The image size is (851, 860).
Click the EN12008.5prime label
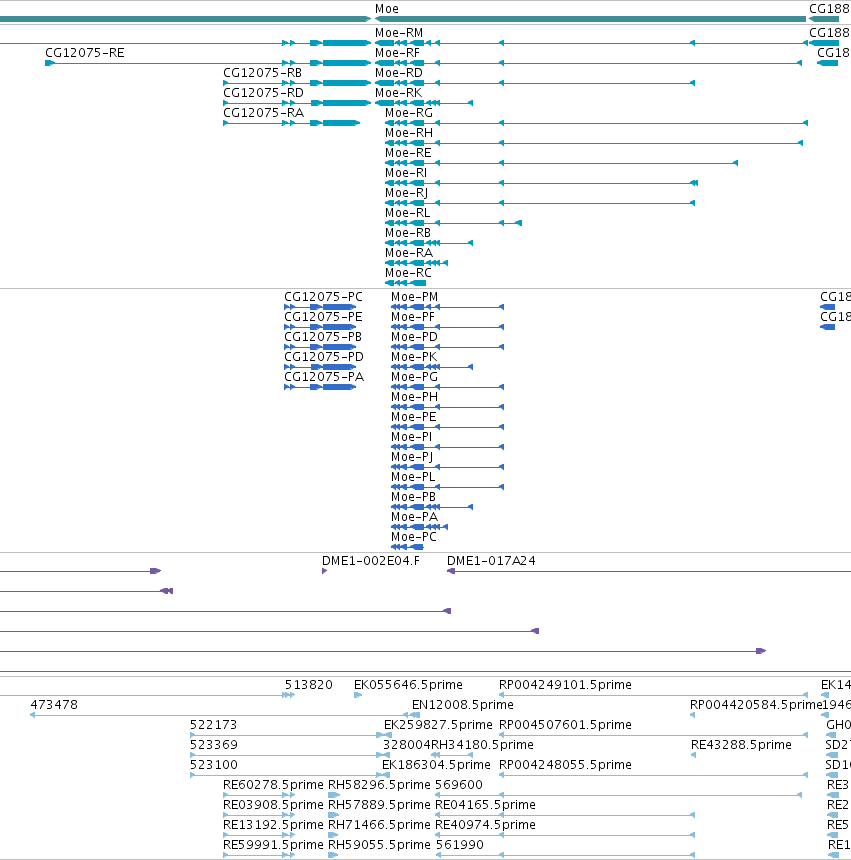[463, 705]
